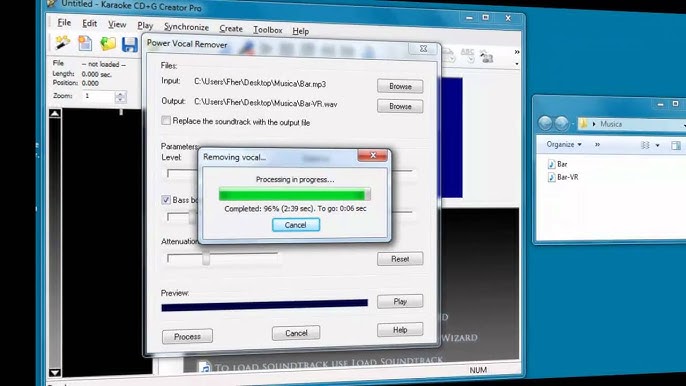Viewport: 686px width, 386px height.
Task: Maximize the Musica explorer window
Action: pos(676,104)
